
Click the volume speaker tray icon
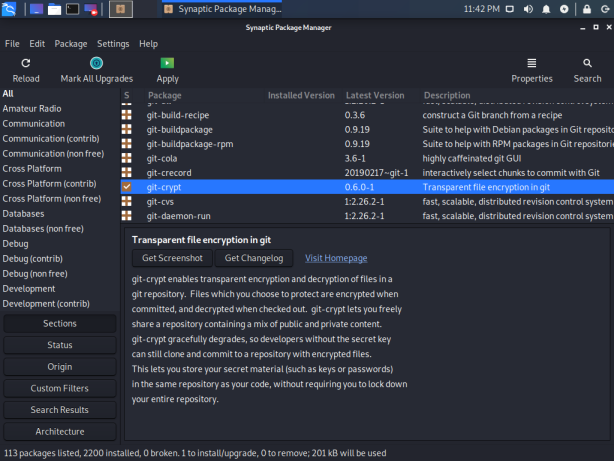(x=528, y=9)
